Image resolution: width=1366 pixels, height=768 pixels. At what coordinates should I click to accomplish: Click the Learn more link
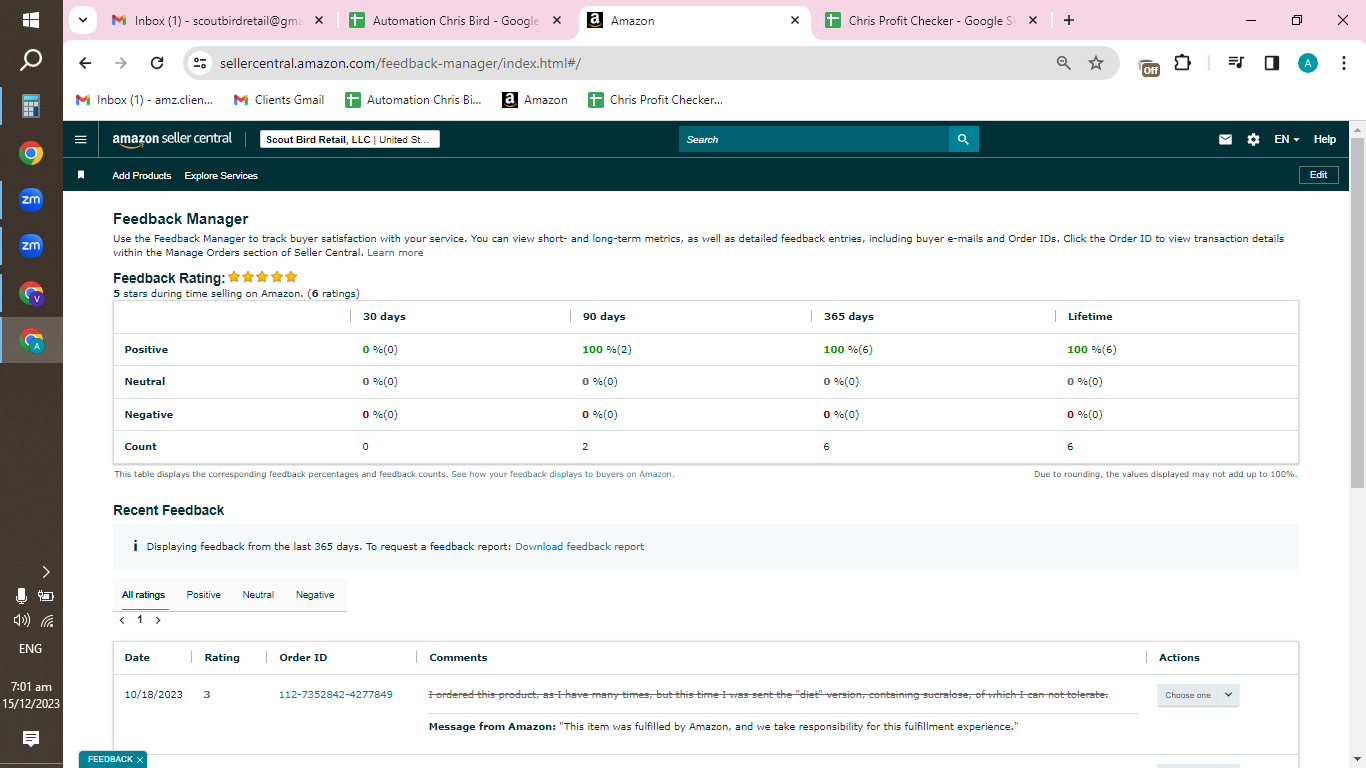[395, 253]
